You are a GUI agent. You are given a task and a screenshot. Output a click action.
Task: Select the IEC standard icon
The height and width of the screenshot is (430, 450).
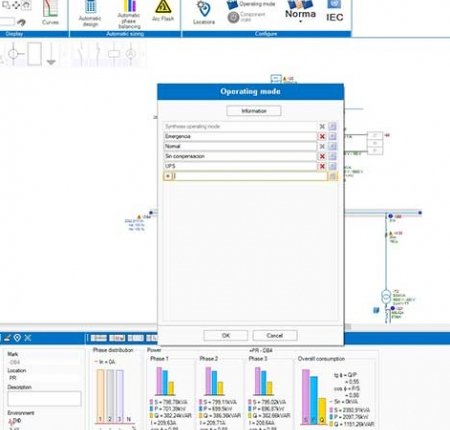334,11
